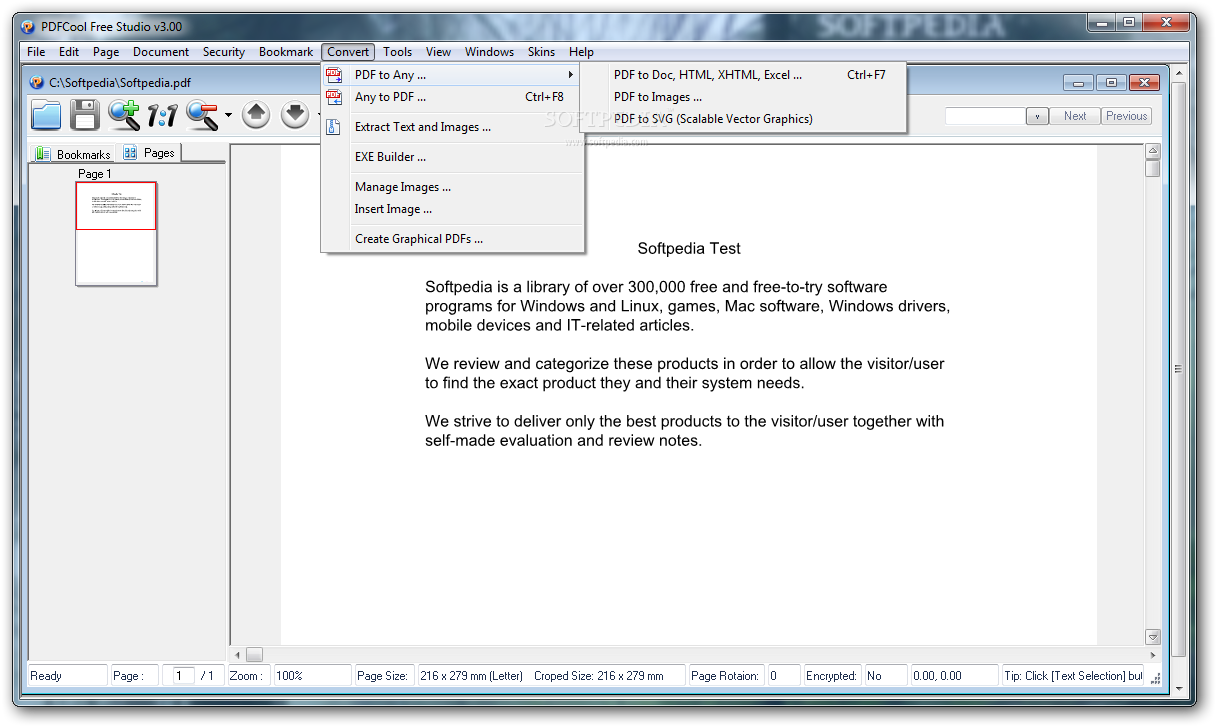
Task: Click the document icon beside C:\Softpedia\Softpedia.pdf
Action: (37, 83)
